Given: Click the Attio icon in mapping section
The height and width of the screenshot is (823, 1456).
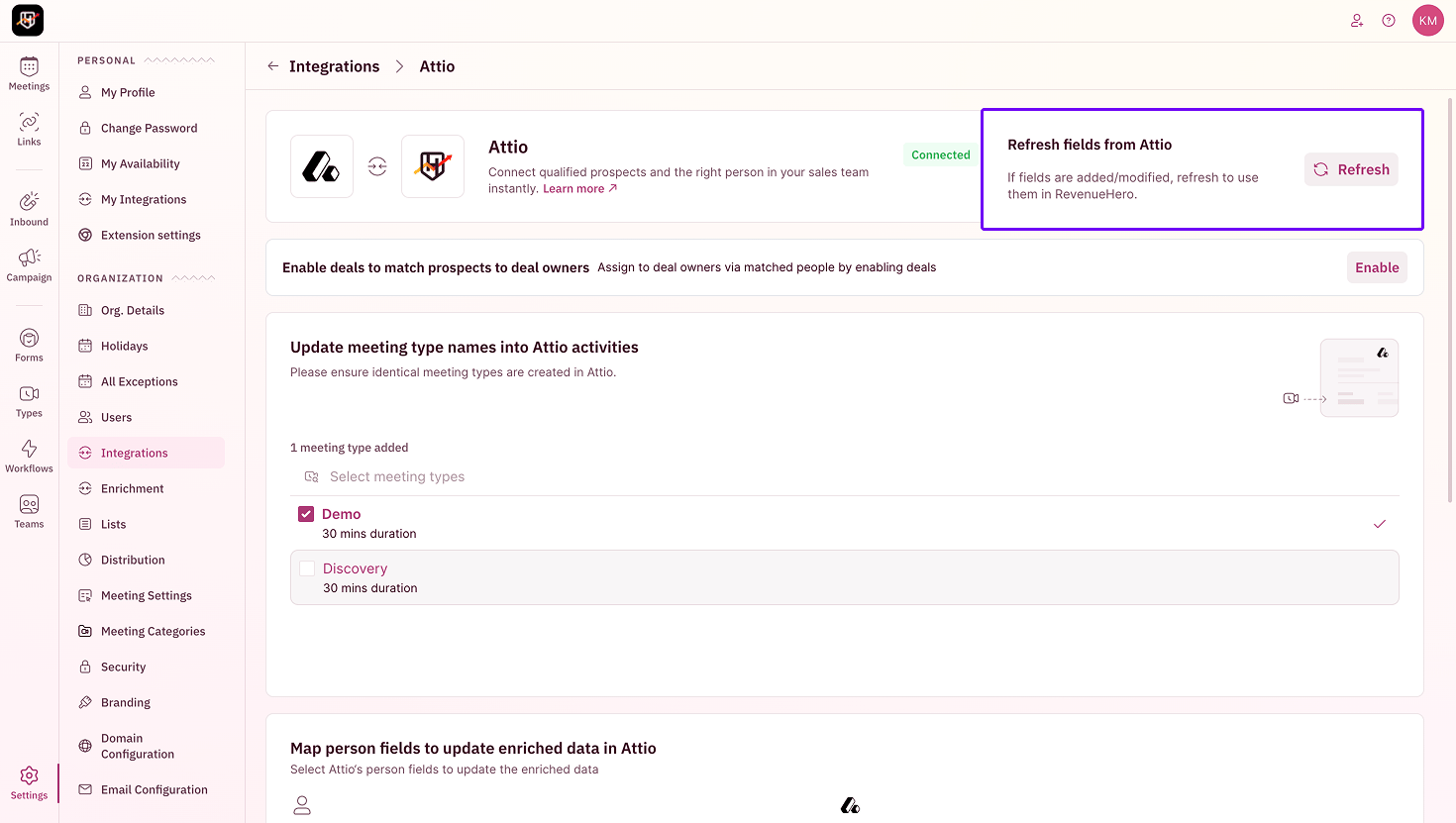Looking at the screenshot, I should click(x=850, y=805).
